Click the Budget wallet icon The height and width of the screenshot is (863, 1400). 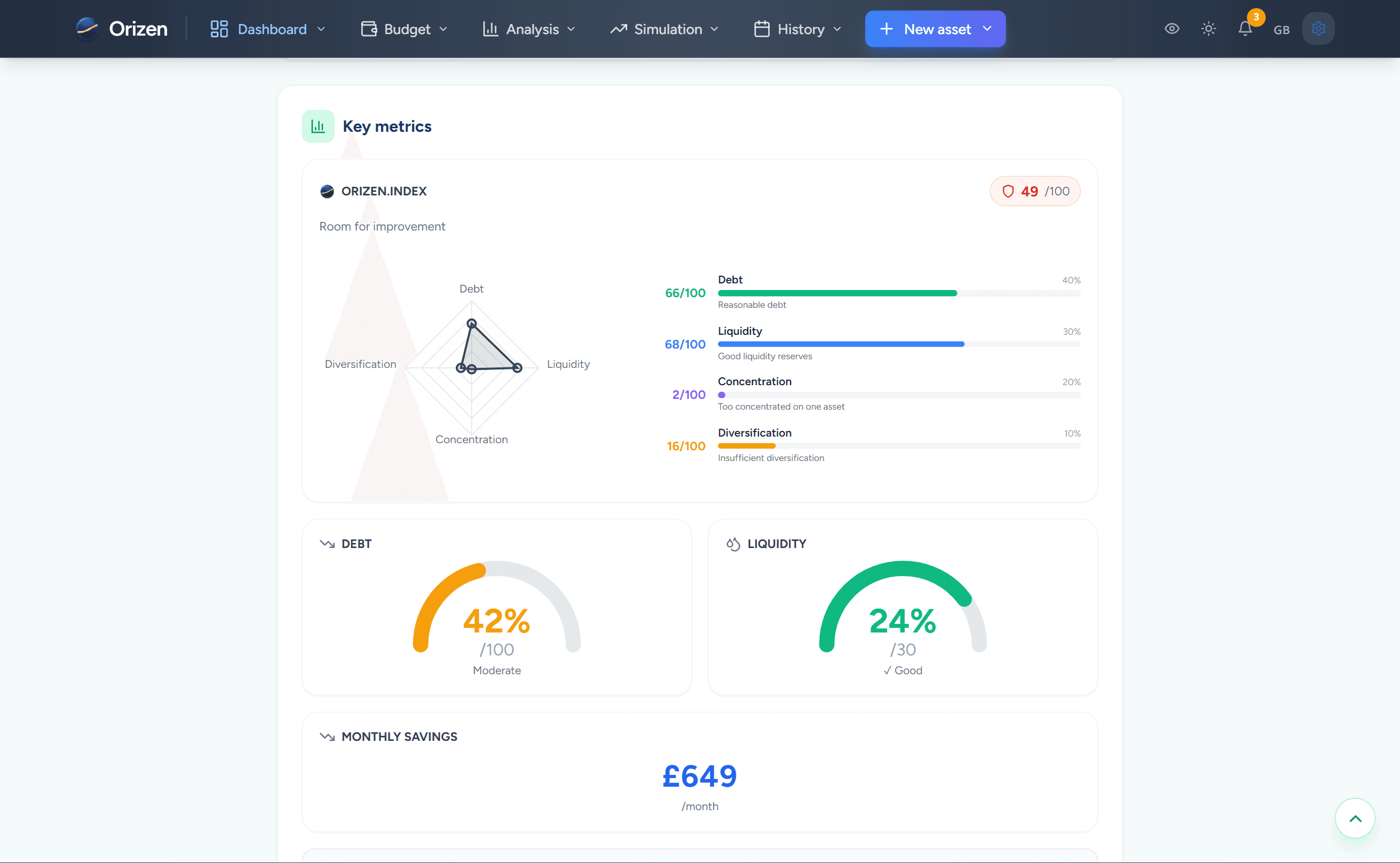(369, 29)
